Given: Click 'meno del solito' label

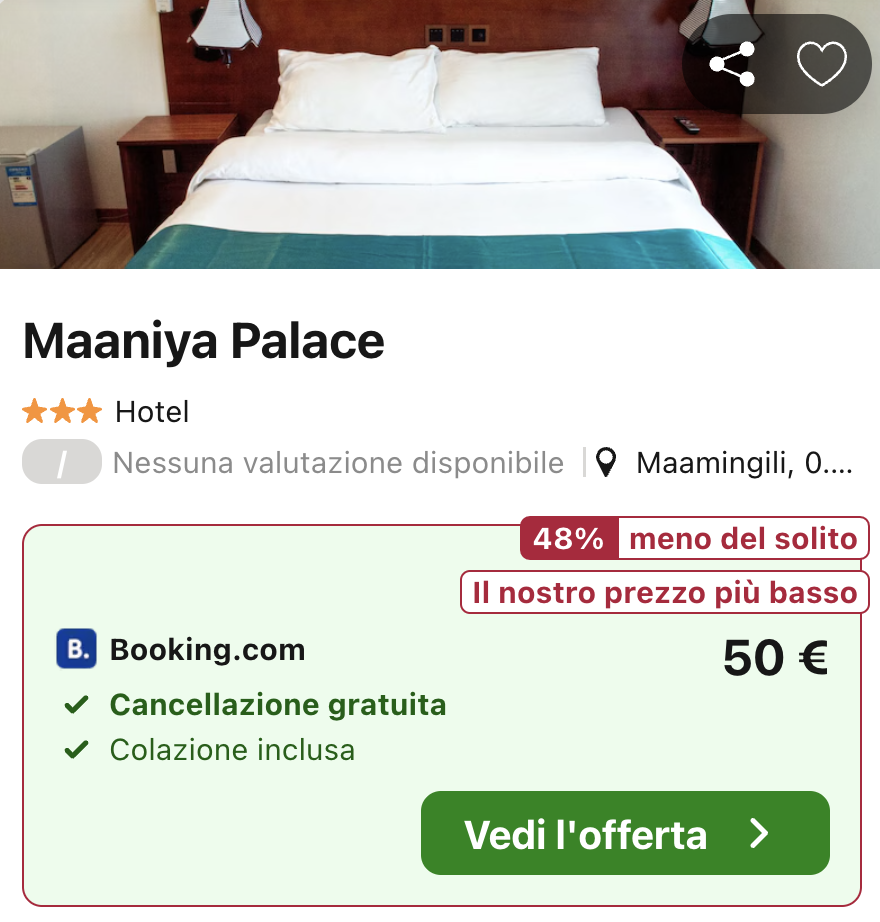Looking at the screenshot, I should pyautogui.click(x=743, y=540).
